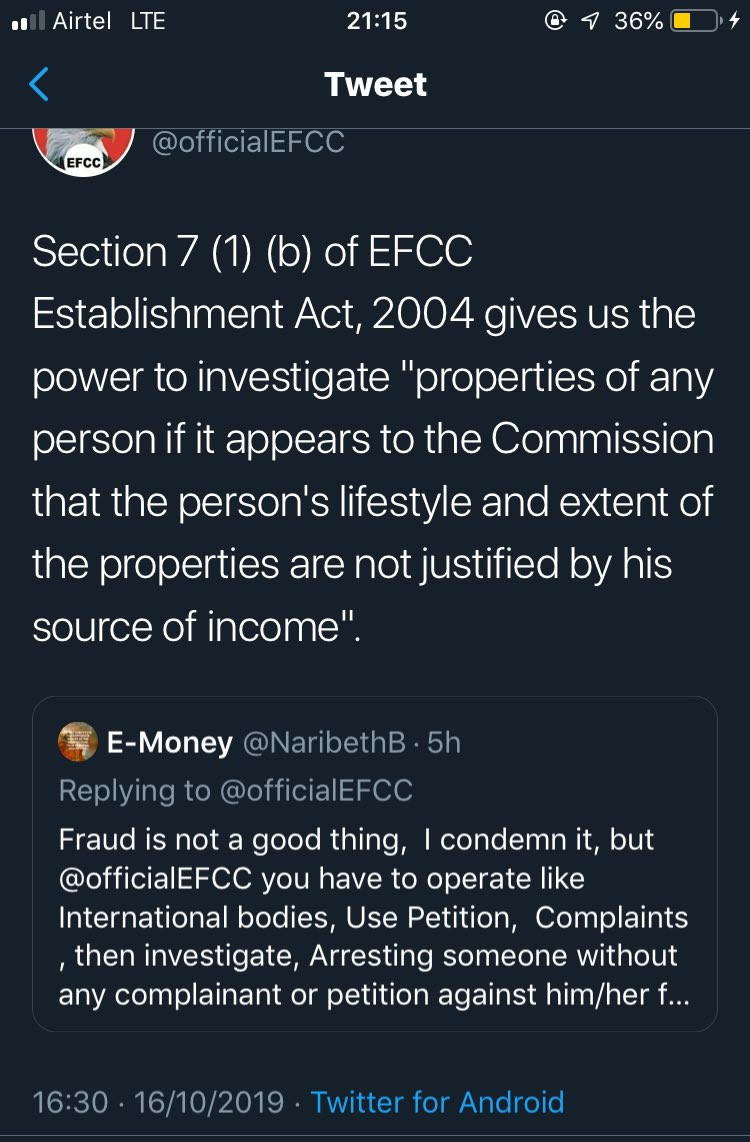
Task: Switch focus to the Tweet screen title
Action: pyautogui.click(x=375, y=84)
